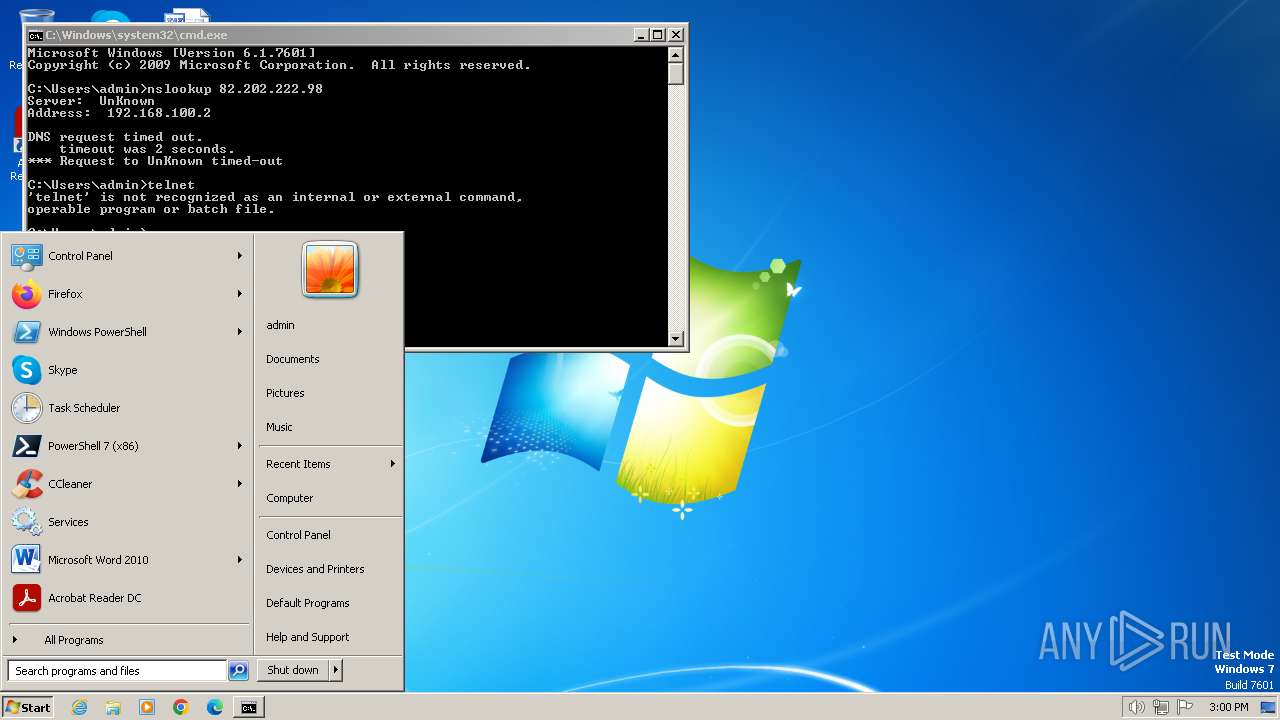Click the network tray icon
The image size is (1280, 720).
(1161, 707)
